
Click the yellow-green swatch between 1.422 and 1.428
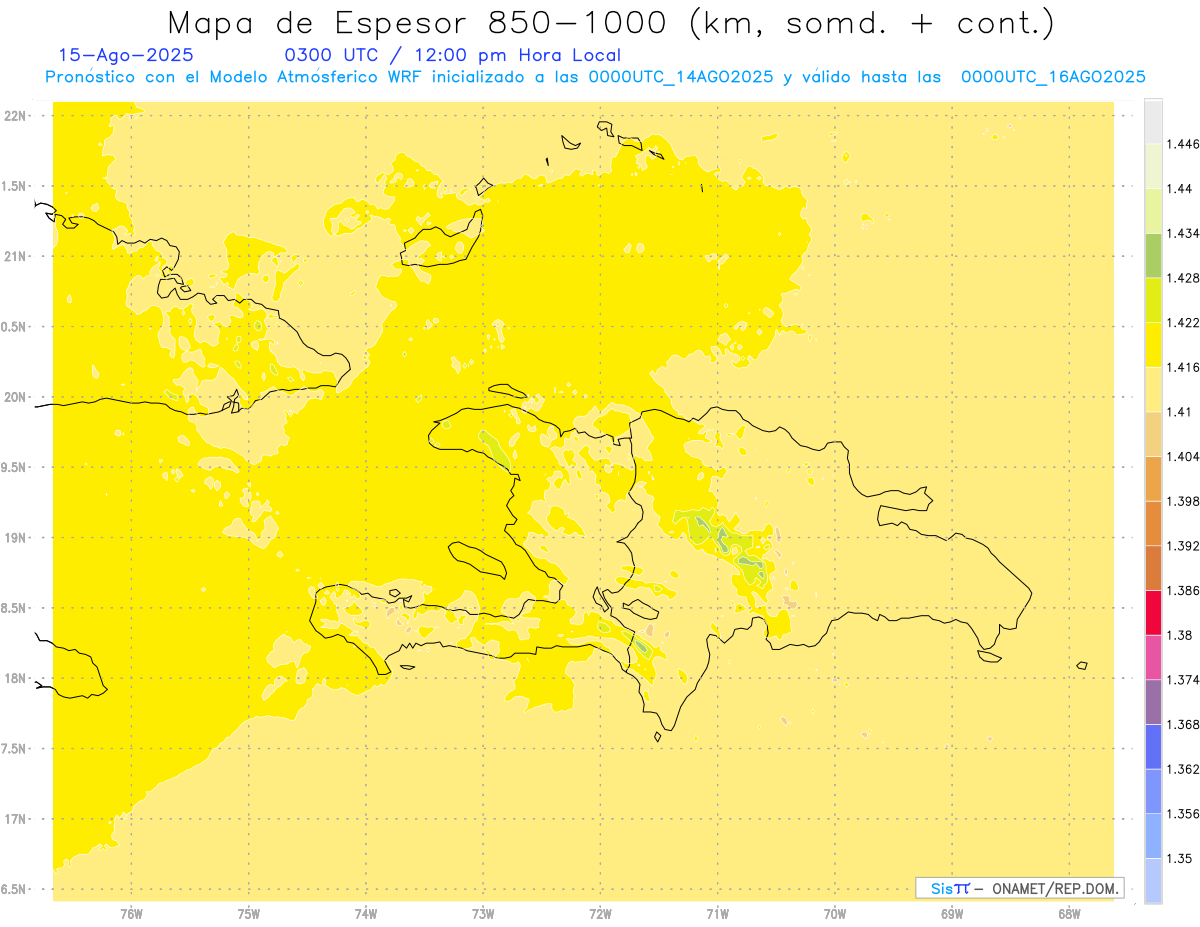click(1153, 300)
